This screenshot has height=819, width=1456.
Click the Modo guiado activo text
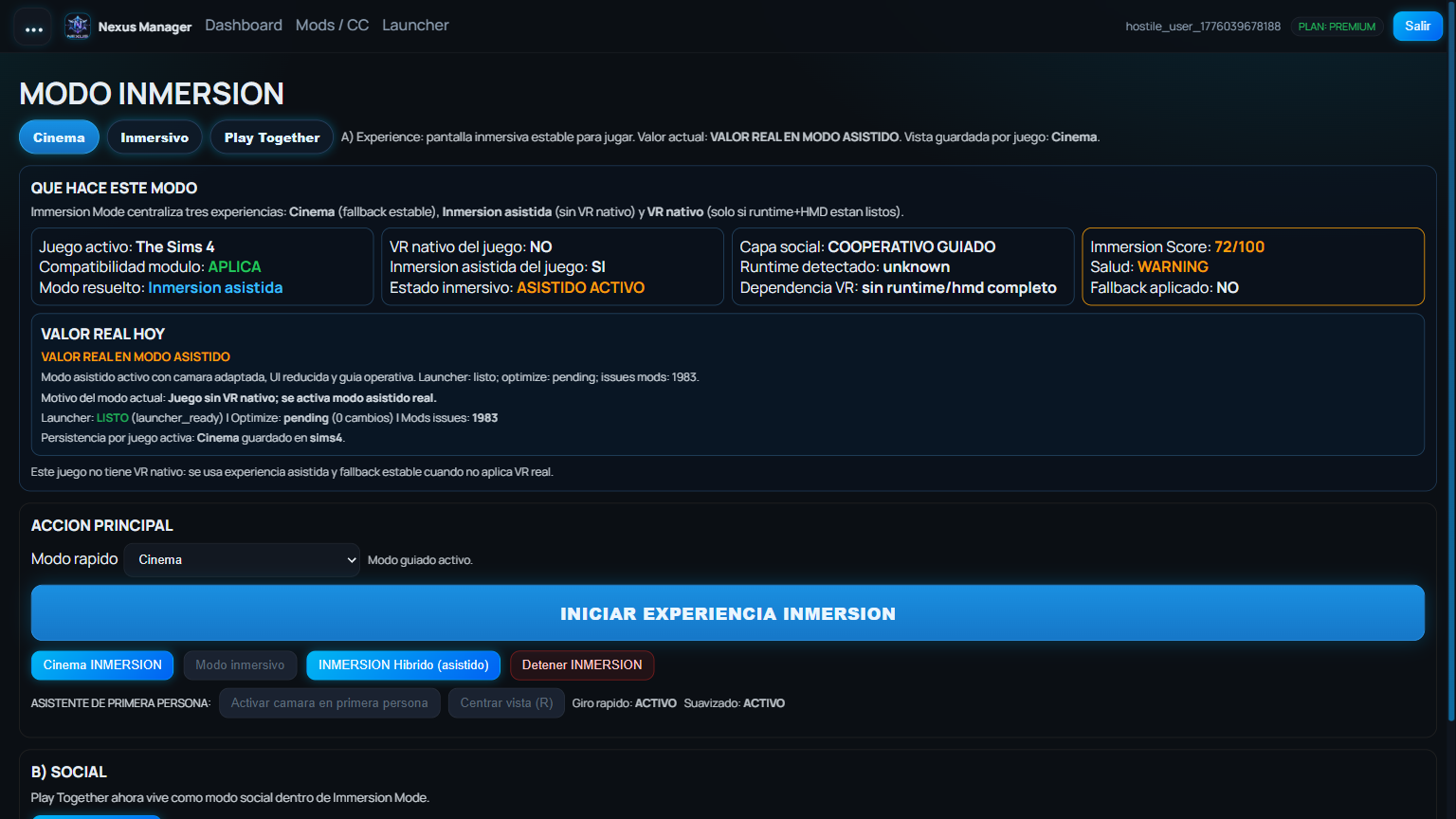[420, 560]
